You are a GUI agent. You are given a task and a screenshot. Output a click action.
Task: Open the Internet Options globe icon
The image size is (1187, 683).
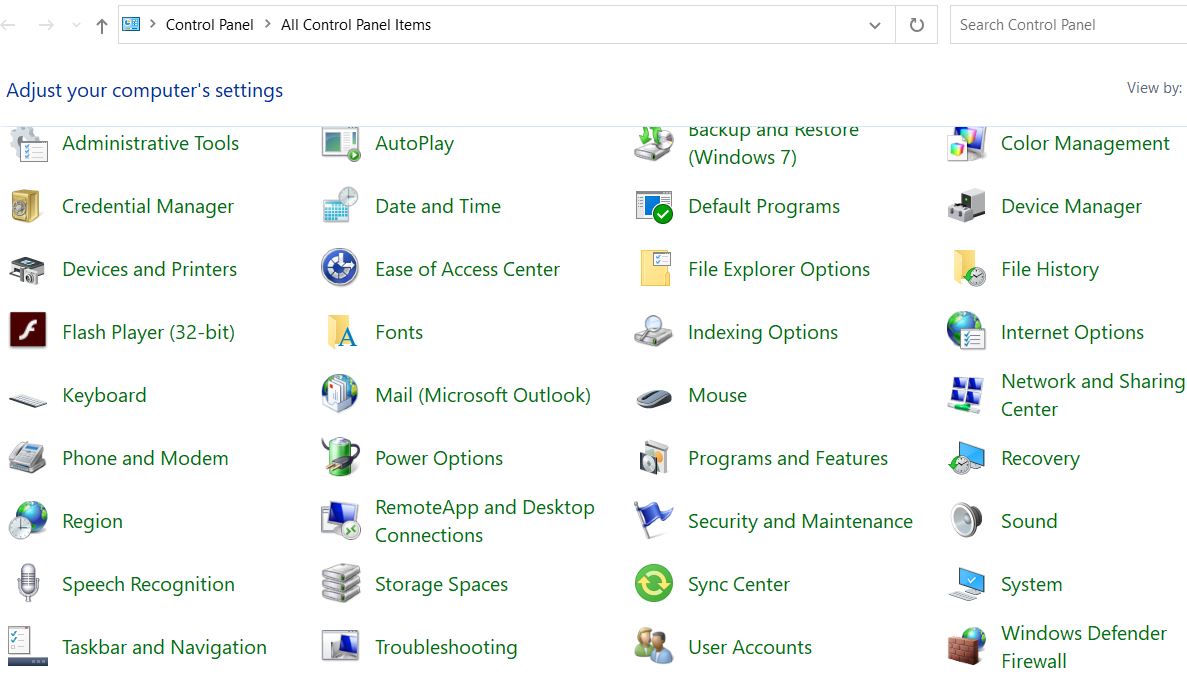[x=967, y=331]
